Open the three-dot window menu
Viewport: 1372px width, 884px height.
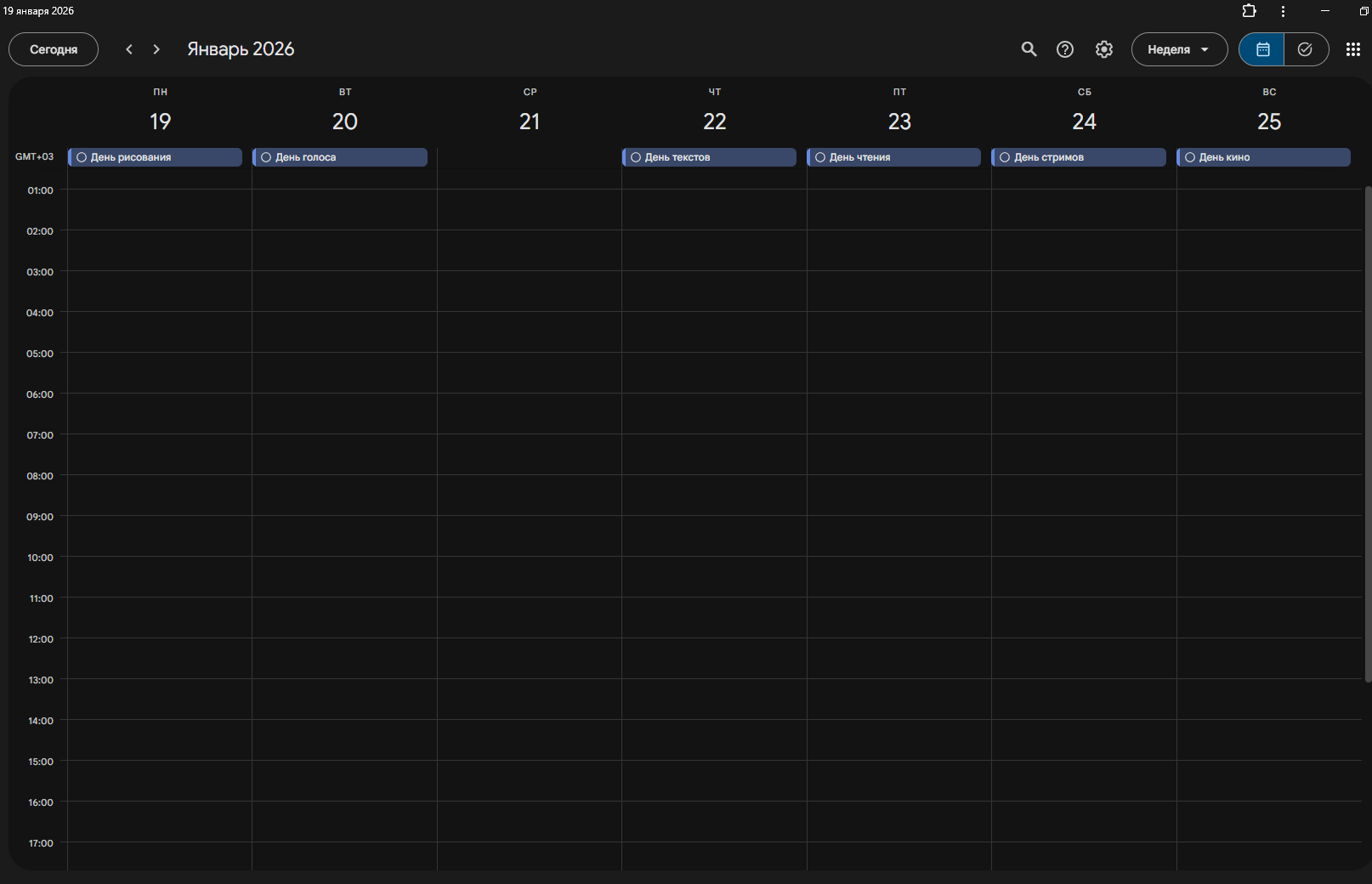click(1283, 11)
